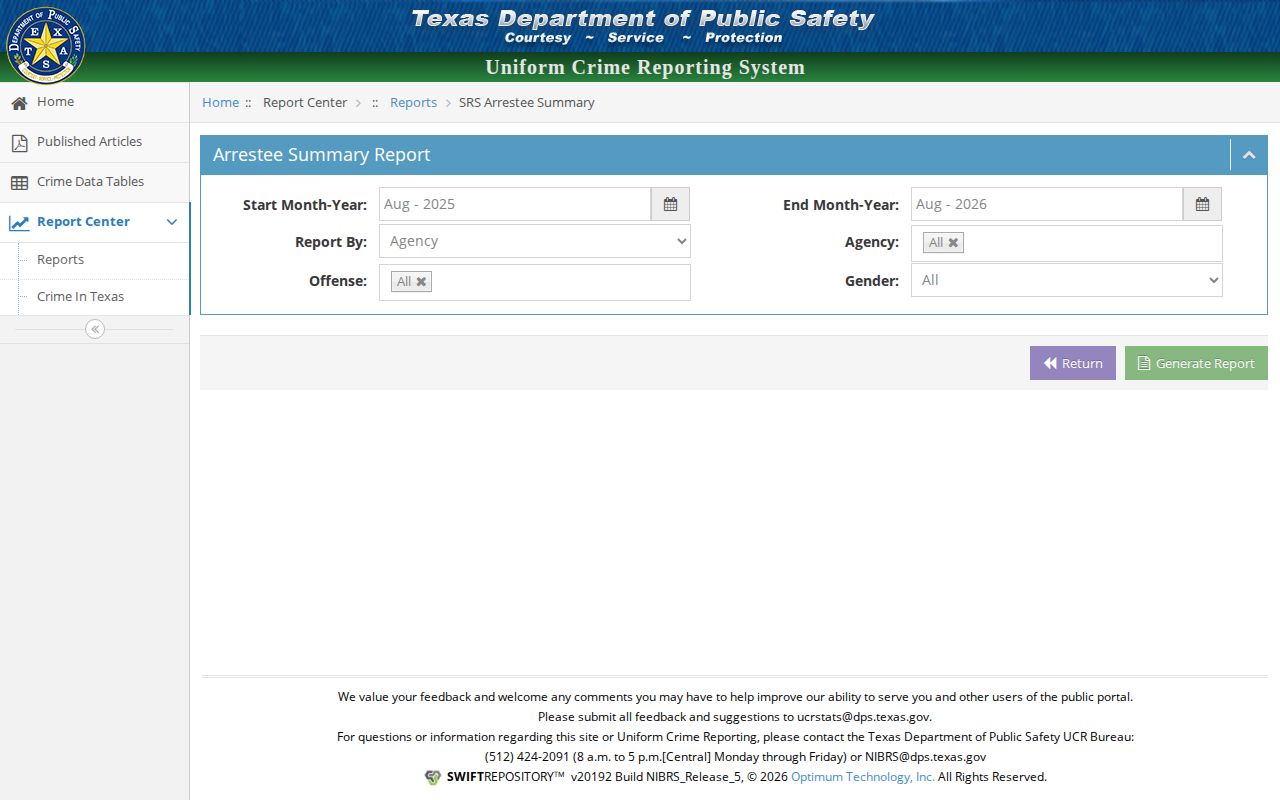Viewport: 1280px width, 800px height.
Task: Follow the Home breadcrumb link
Action: (x=220, y=102)
